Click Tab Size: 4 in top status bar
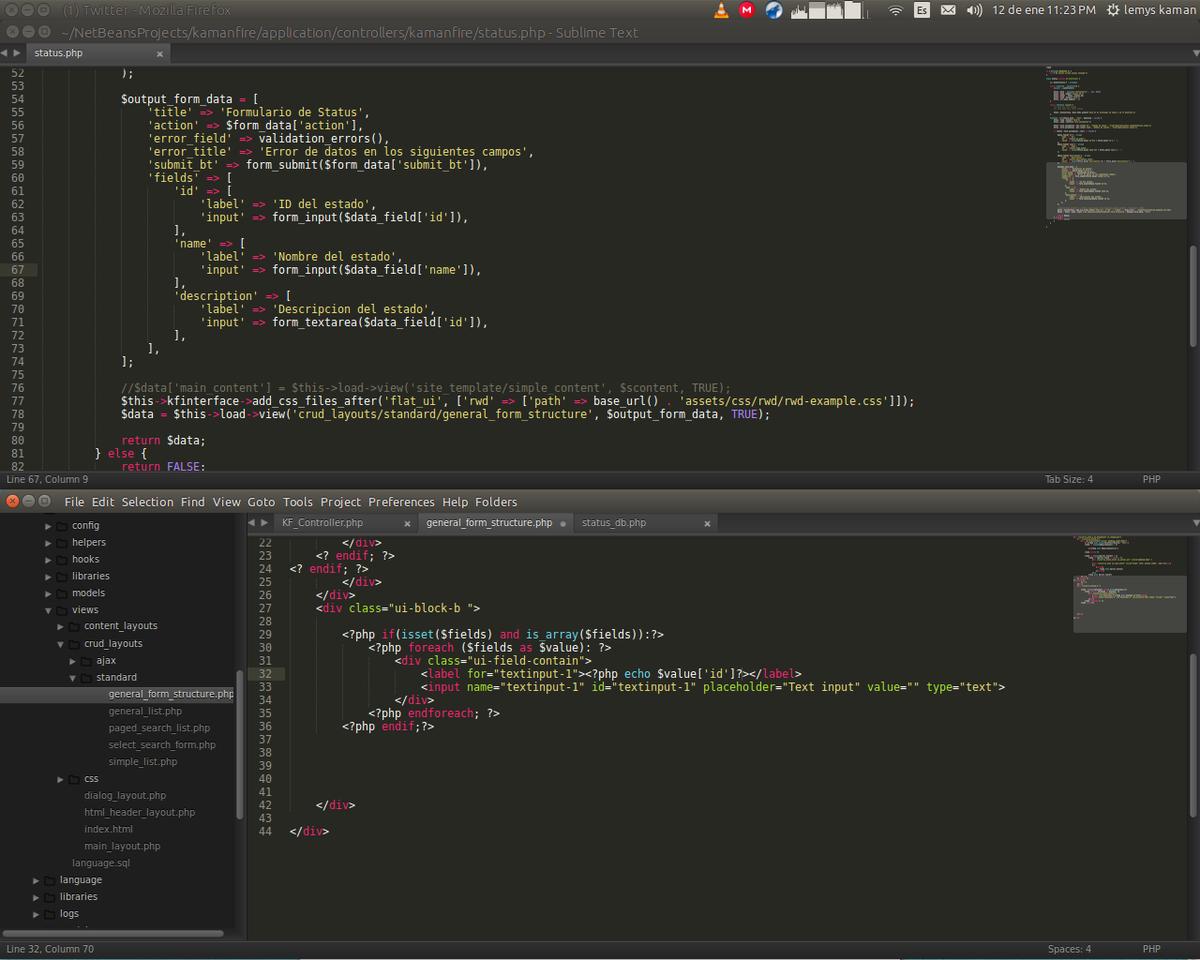 1069,480
